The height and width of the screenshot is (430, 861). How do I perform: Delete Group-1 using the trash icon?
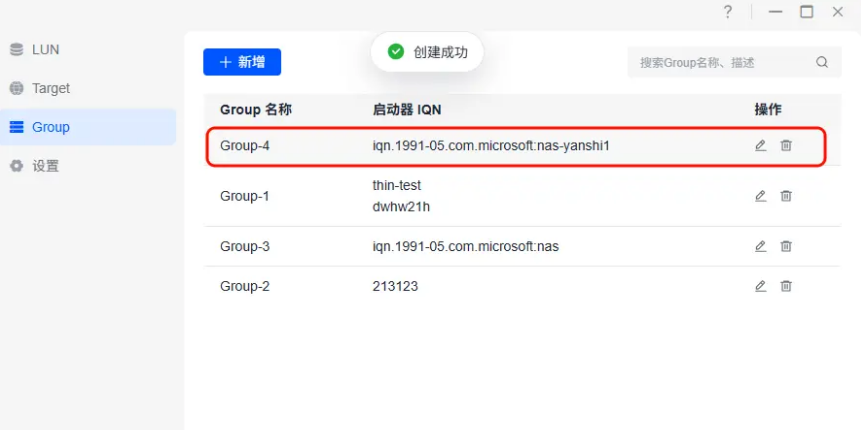pos(786,196)
